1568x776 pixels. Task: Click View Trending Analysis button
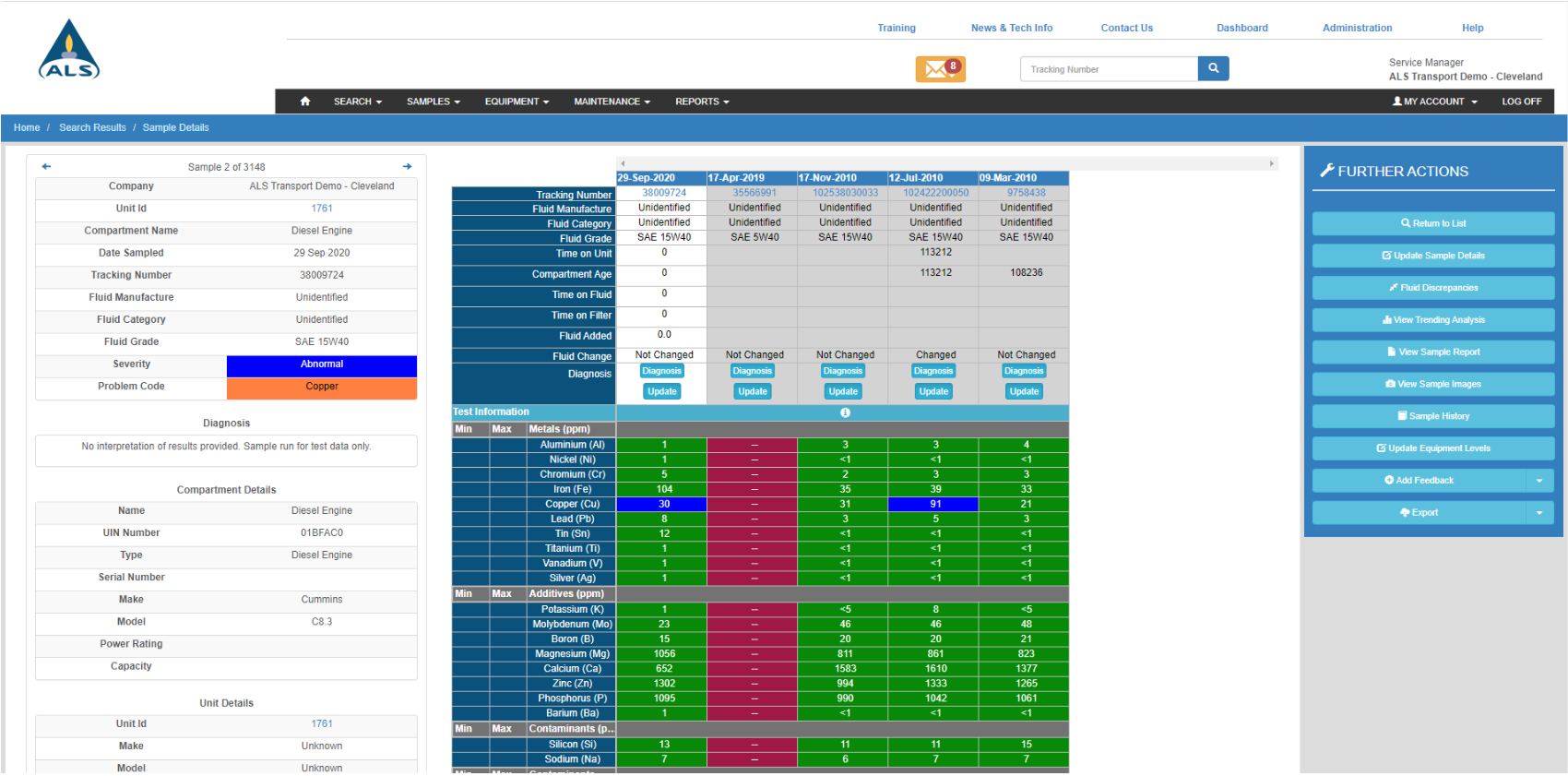pyautogui.click(x=1432, y=320)
